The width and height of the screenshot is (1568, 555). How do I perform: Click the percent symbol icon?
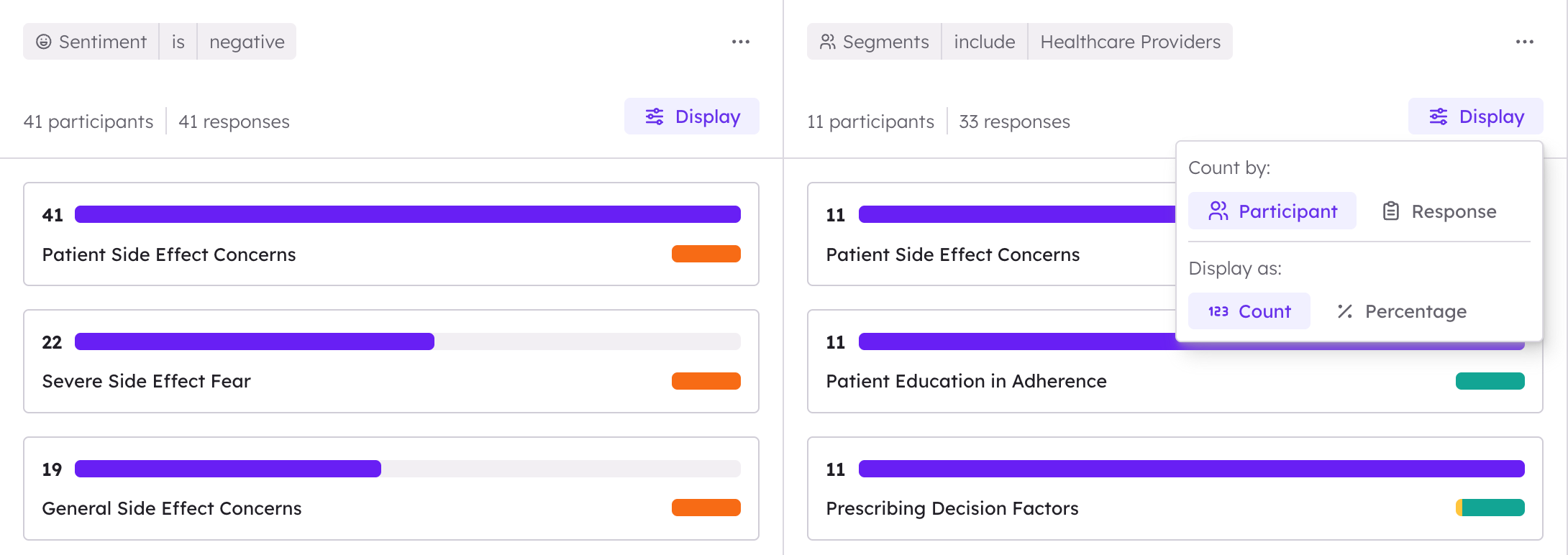[1345, 311]
